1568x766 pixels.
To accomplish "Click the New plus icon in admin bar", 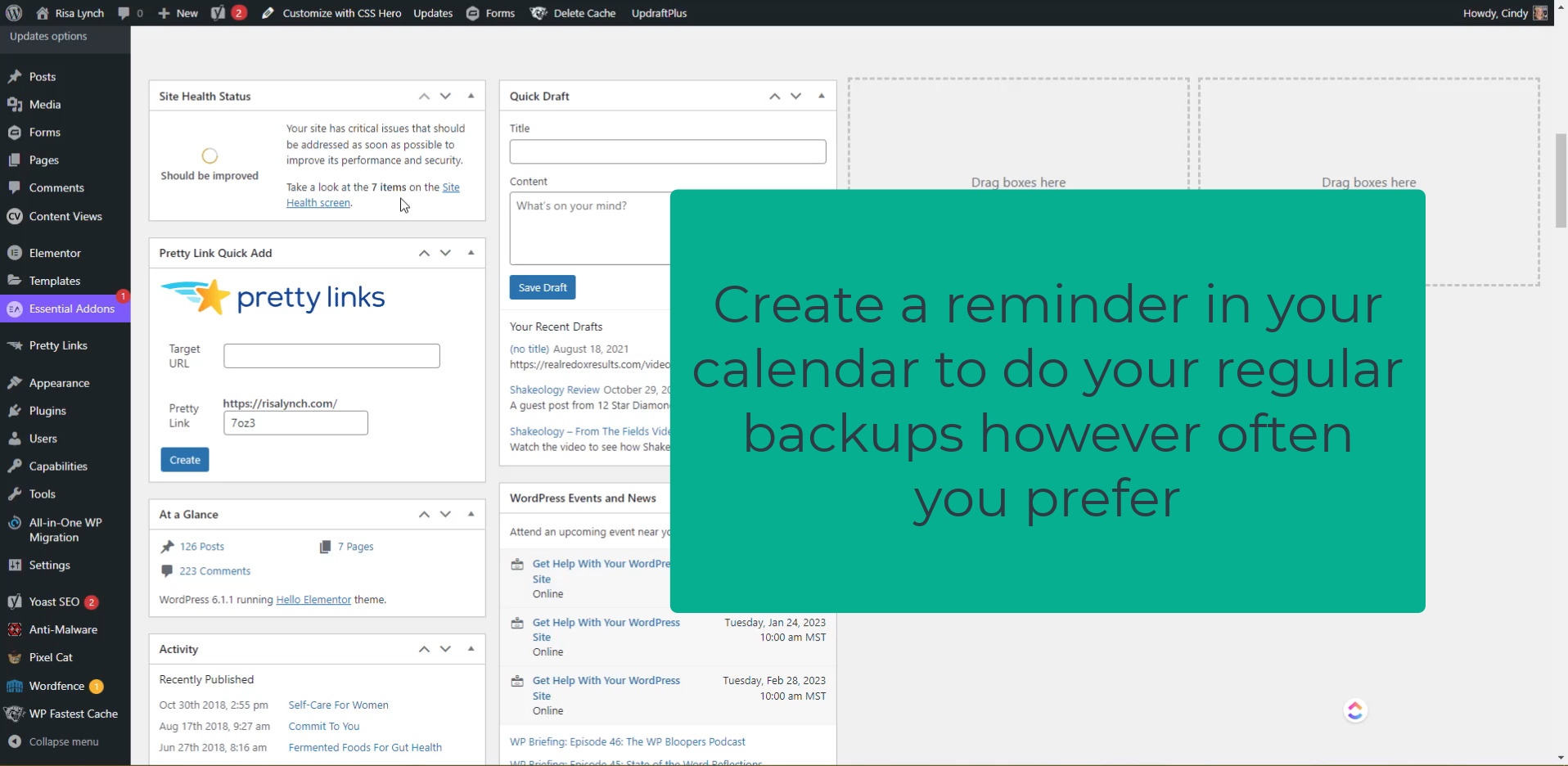I will [164, 13].
